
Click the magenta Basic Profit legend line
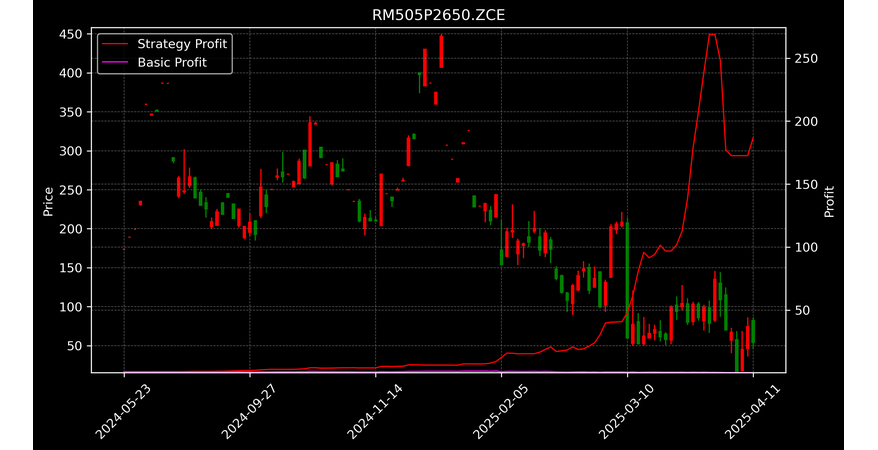click(115, 62)
